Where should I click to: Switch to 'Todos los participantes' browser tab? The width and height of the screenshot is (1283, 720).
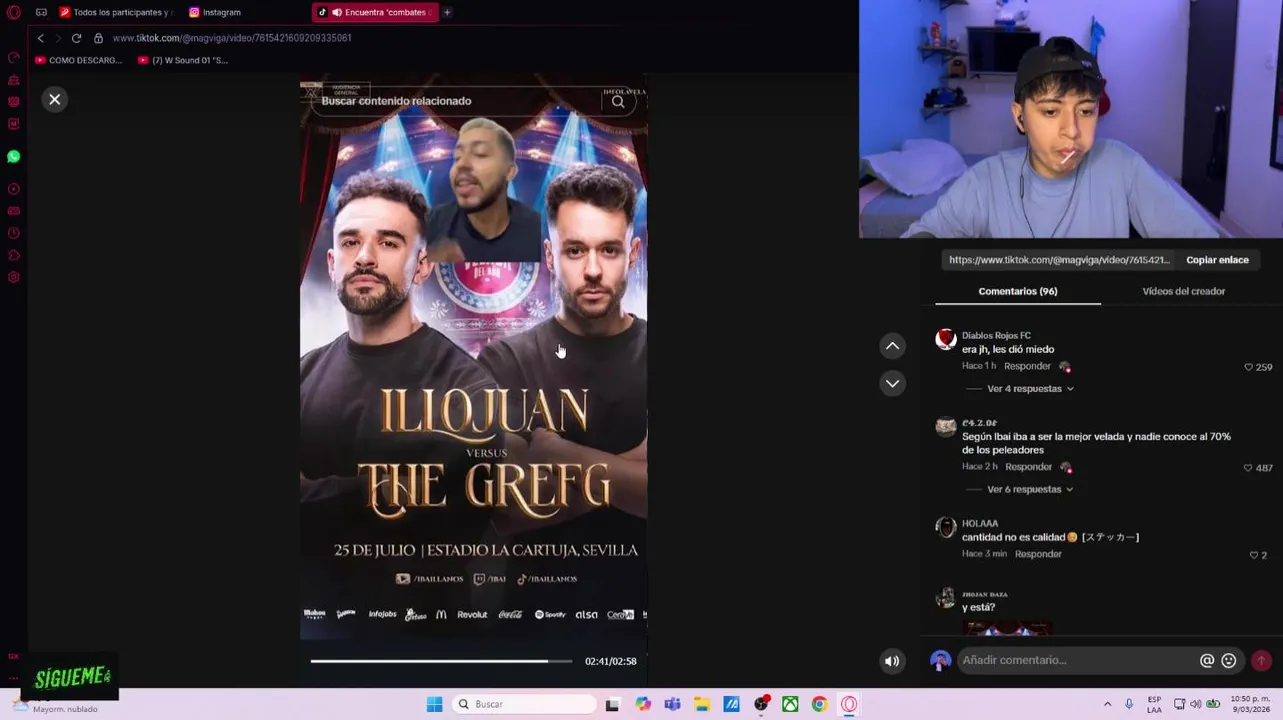point(116,12)
